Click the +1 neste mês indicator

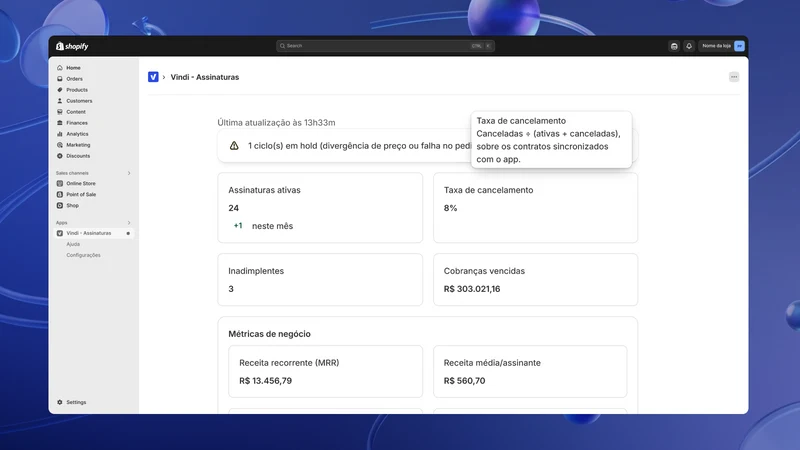pyautogui.click(x=263, y=226)
